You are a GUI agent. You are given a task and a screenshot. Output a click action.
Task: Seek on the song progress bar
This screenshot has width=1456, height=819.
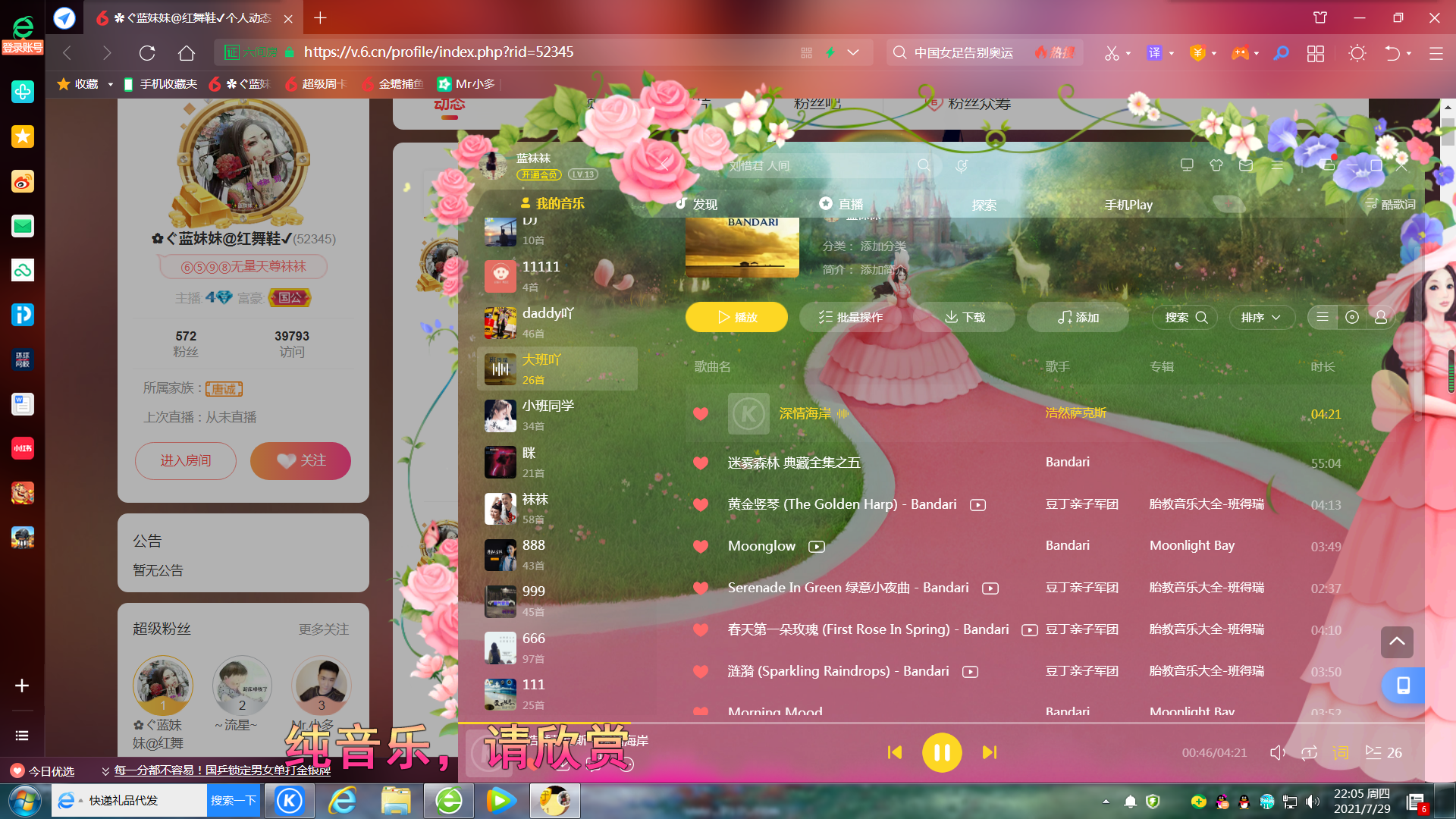point(940,723)
